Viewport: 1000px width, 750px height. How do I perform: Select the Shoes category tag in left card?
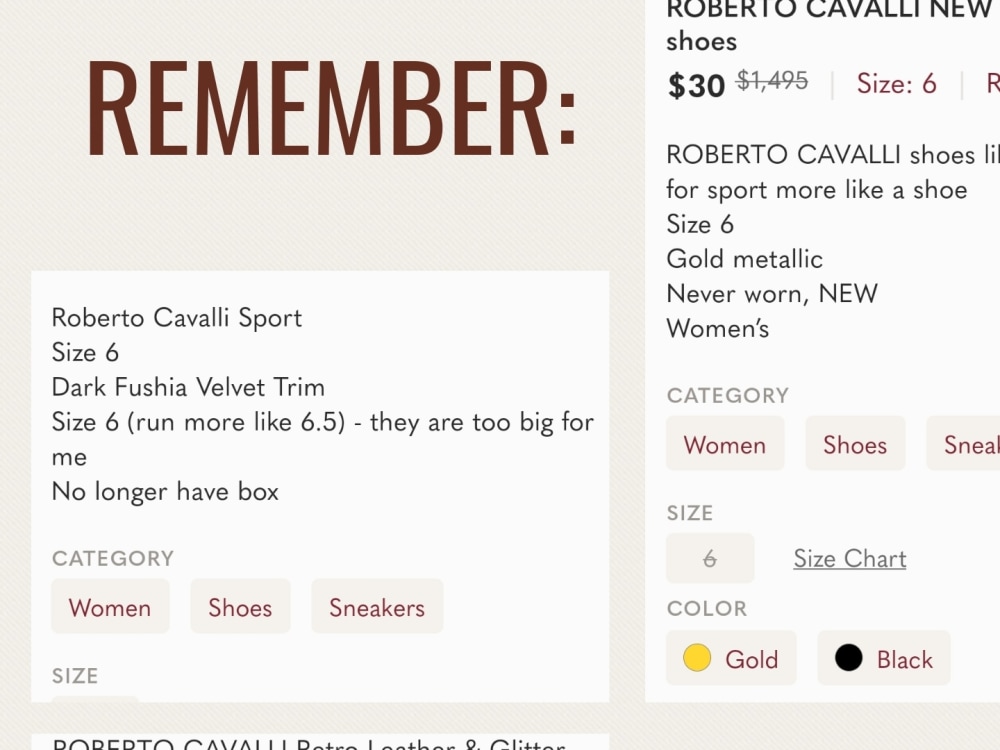(240, 607)
